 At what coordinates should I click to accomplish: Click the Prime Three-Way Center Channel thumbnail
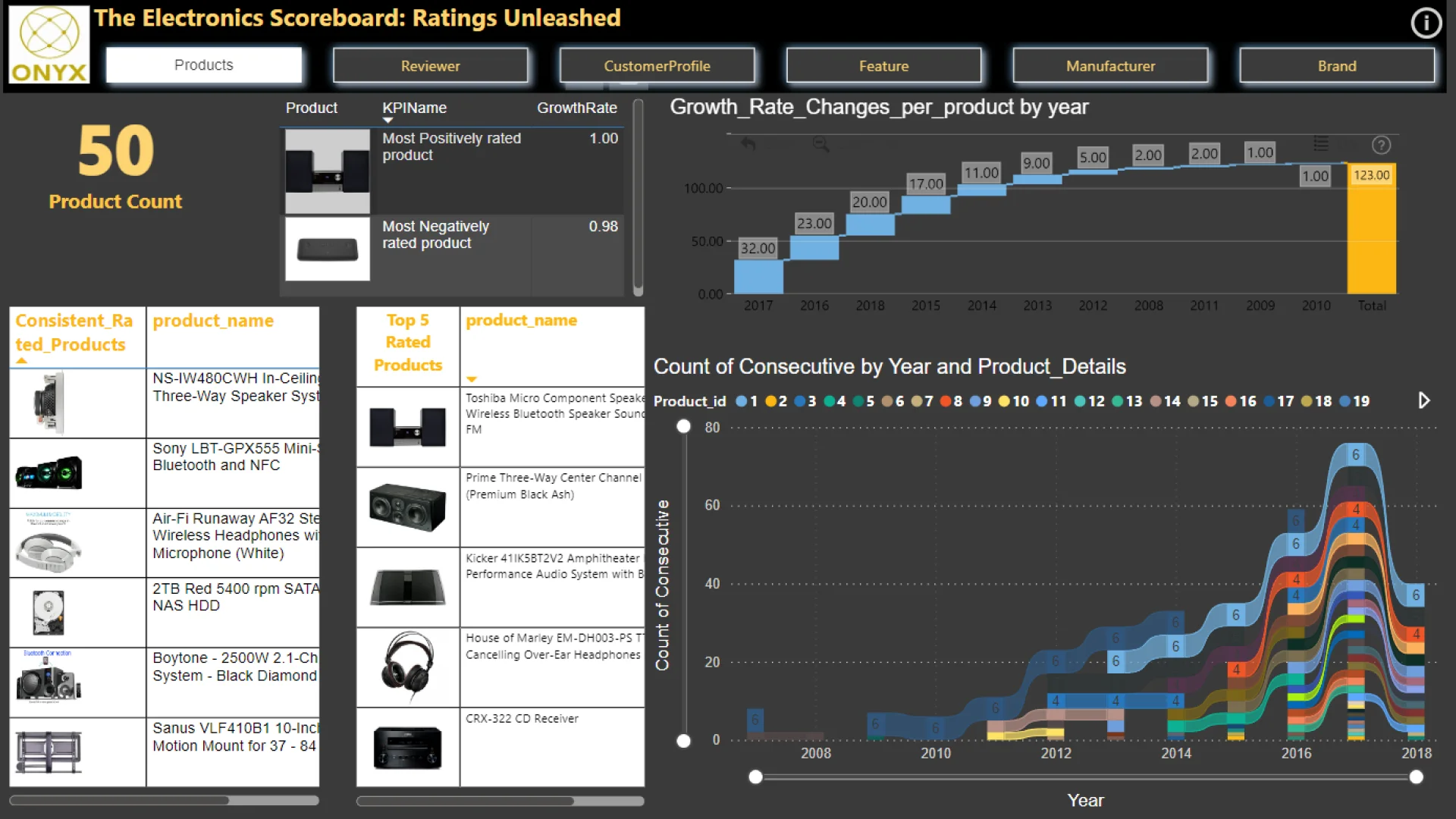[408, 507]
